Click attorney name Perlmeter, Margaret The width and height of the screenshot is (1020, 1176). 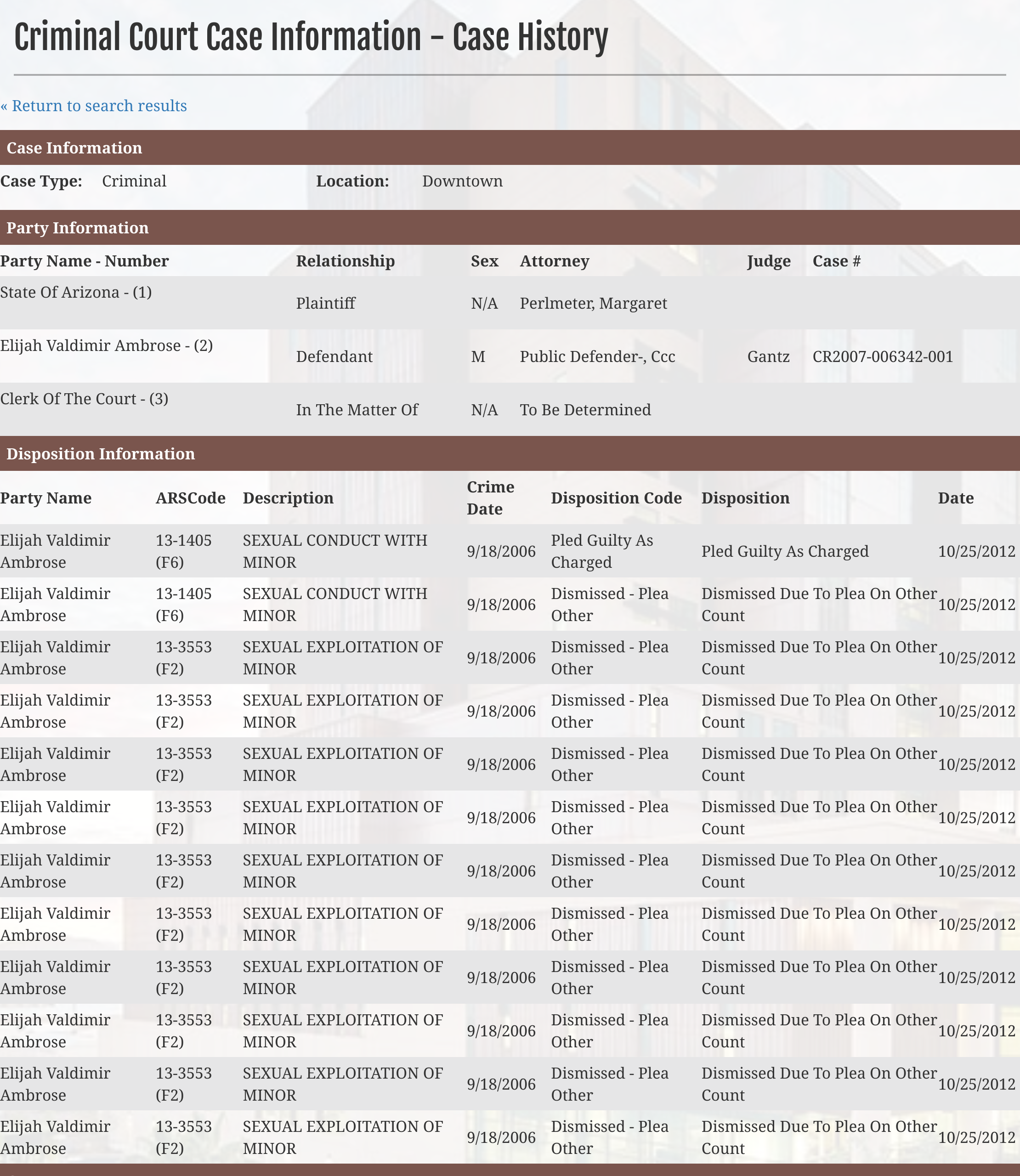click(593, 303)
